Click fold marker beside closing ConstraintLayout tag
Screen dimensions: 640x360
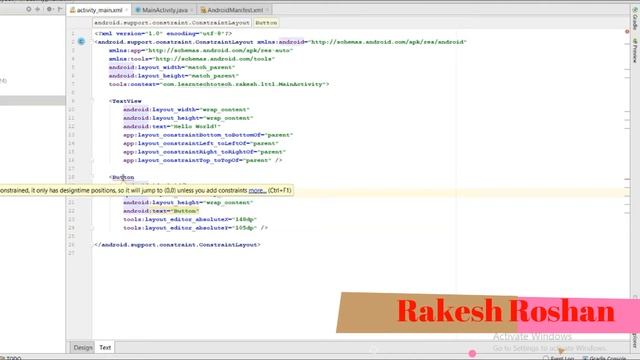(92, 244)
